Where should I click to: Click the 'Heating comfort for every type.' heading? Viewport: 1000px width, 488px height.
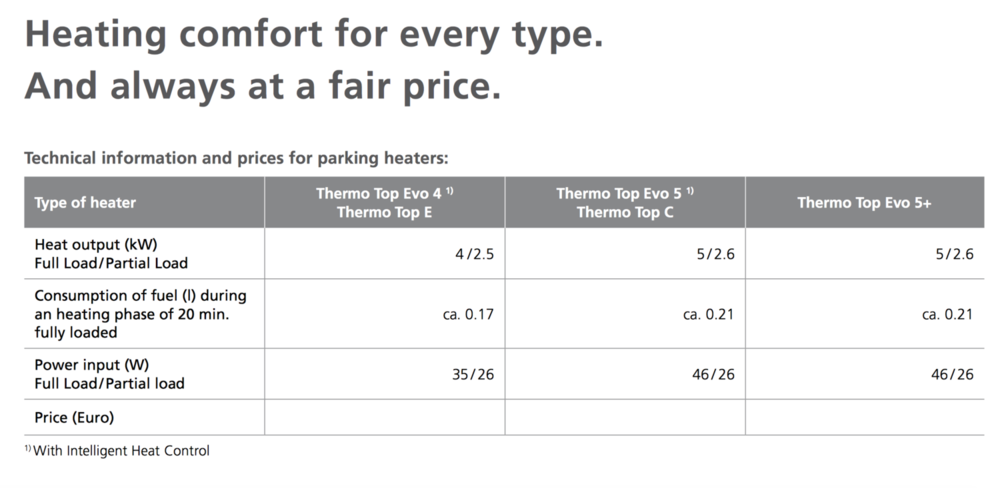point(313,35)
